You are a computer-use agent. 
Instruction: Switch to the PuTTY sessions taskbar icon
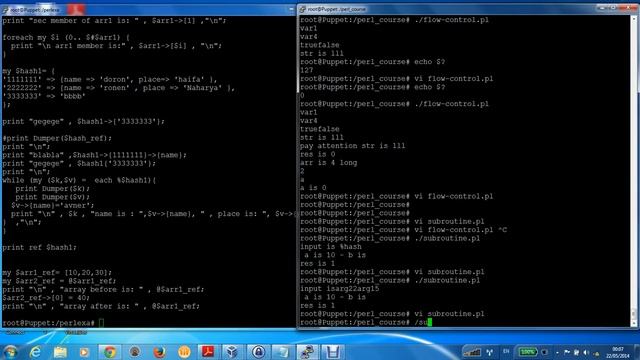click(x=307, y=352)
